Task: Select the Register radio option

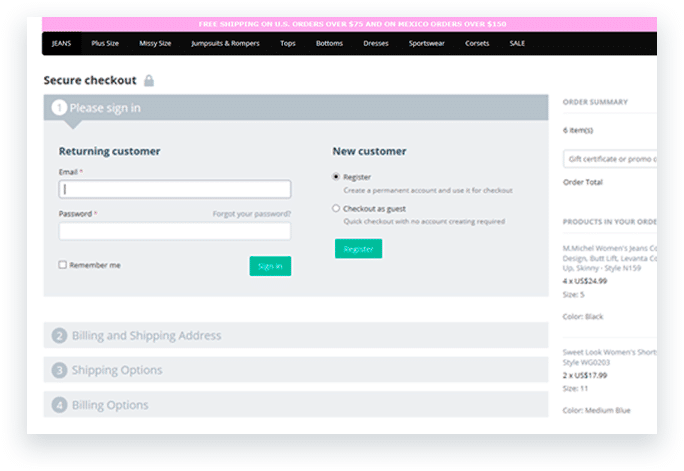Action: click(336, 177)
